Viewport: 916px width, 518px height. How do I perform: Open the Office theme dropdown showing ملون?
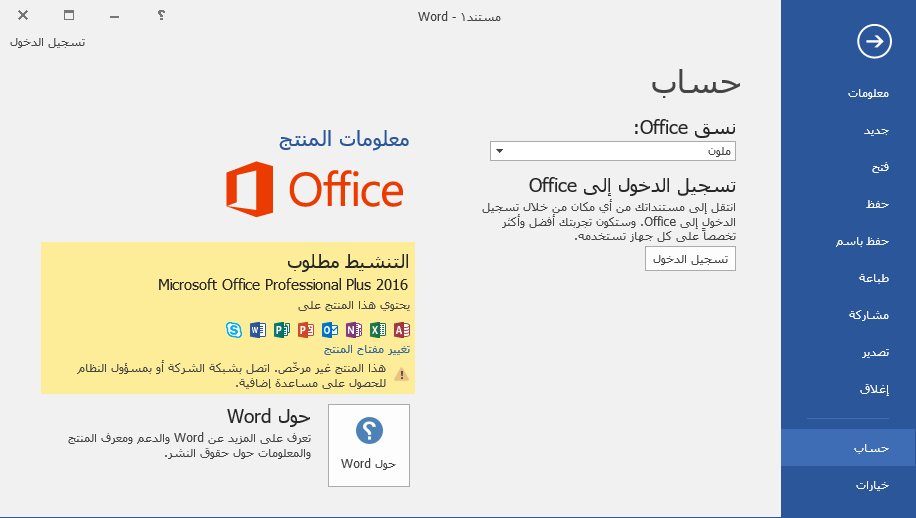(x=613, y=151)
